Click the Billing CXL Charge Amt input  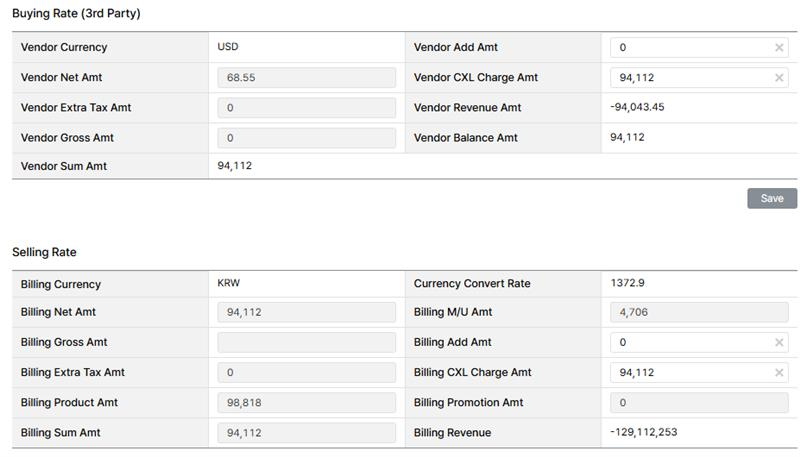tap(690, 373)
